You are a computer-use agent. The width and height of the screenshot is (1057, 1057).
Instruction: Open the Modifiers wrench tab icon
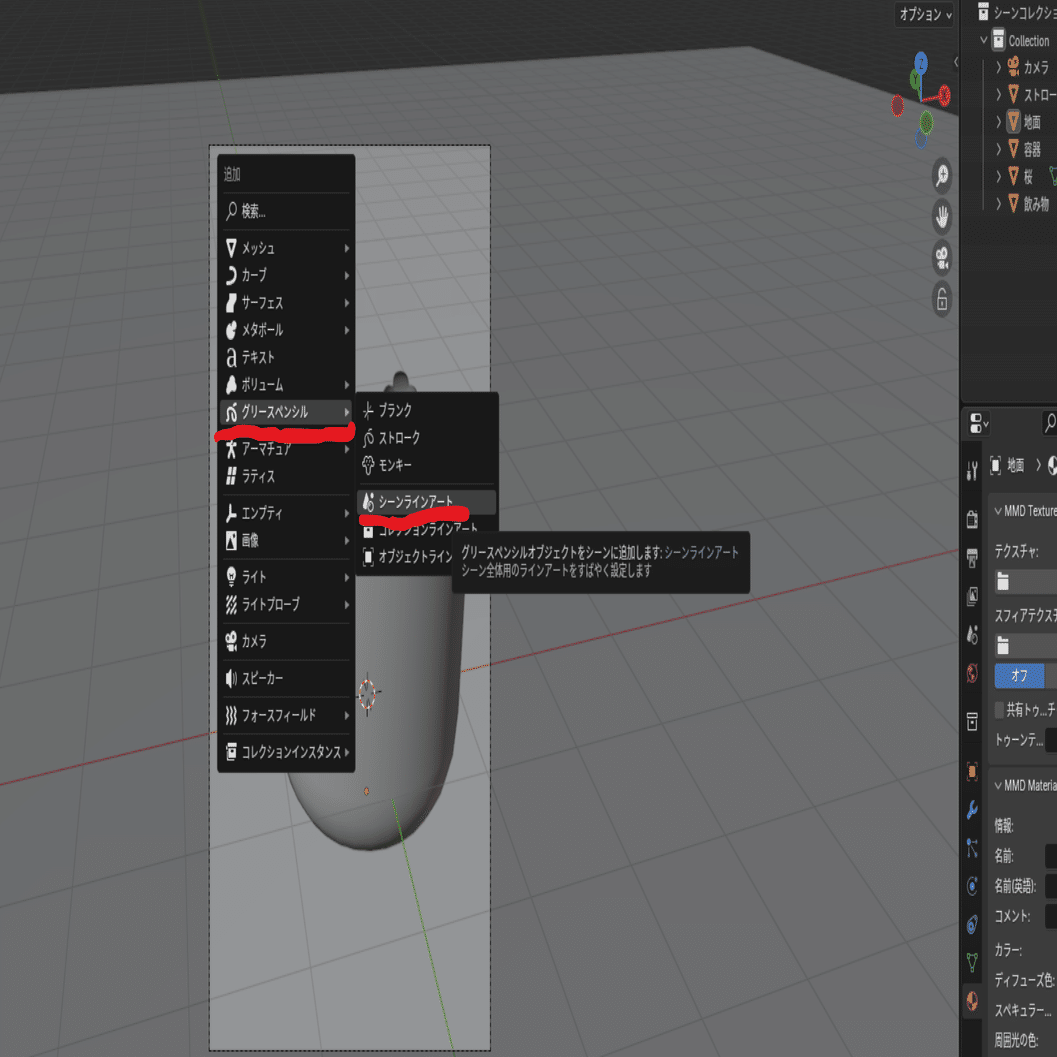(972, 810)
